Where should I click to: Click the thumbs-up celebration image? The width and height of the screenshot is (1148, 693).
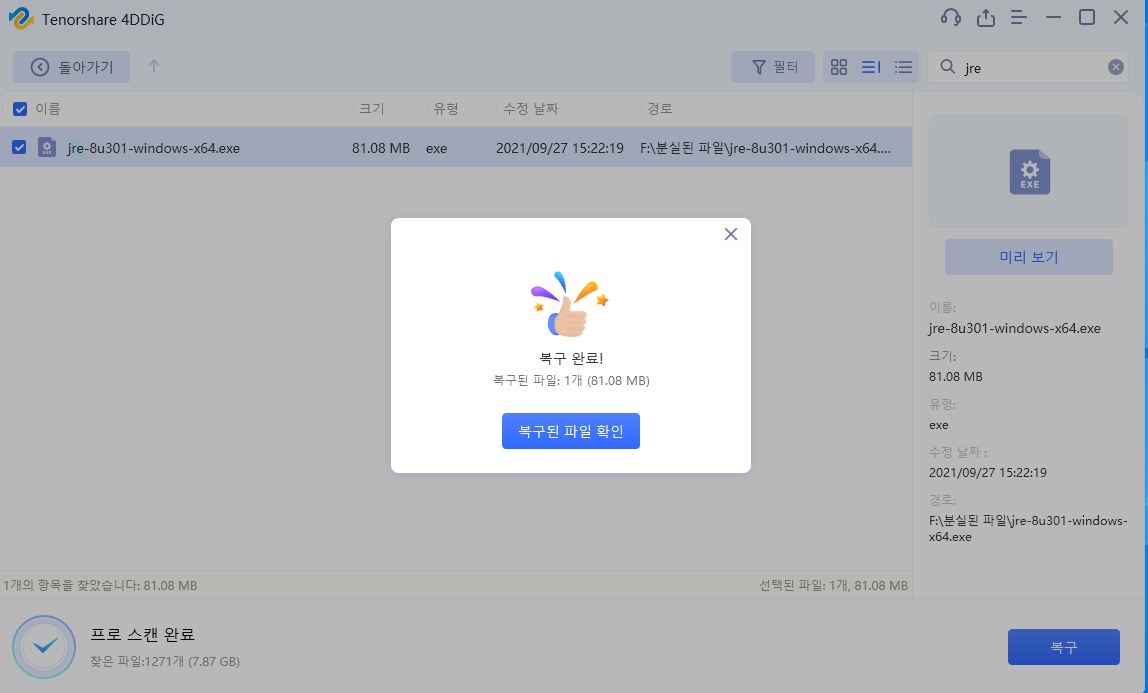point(570,304)
